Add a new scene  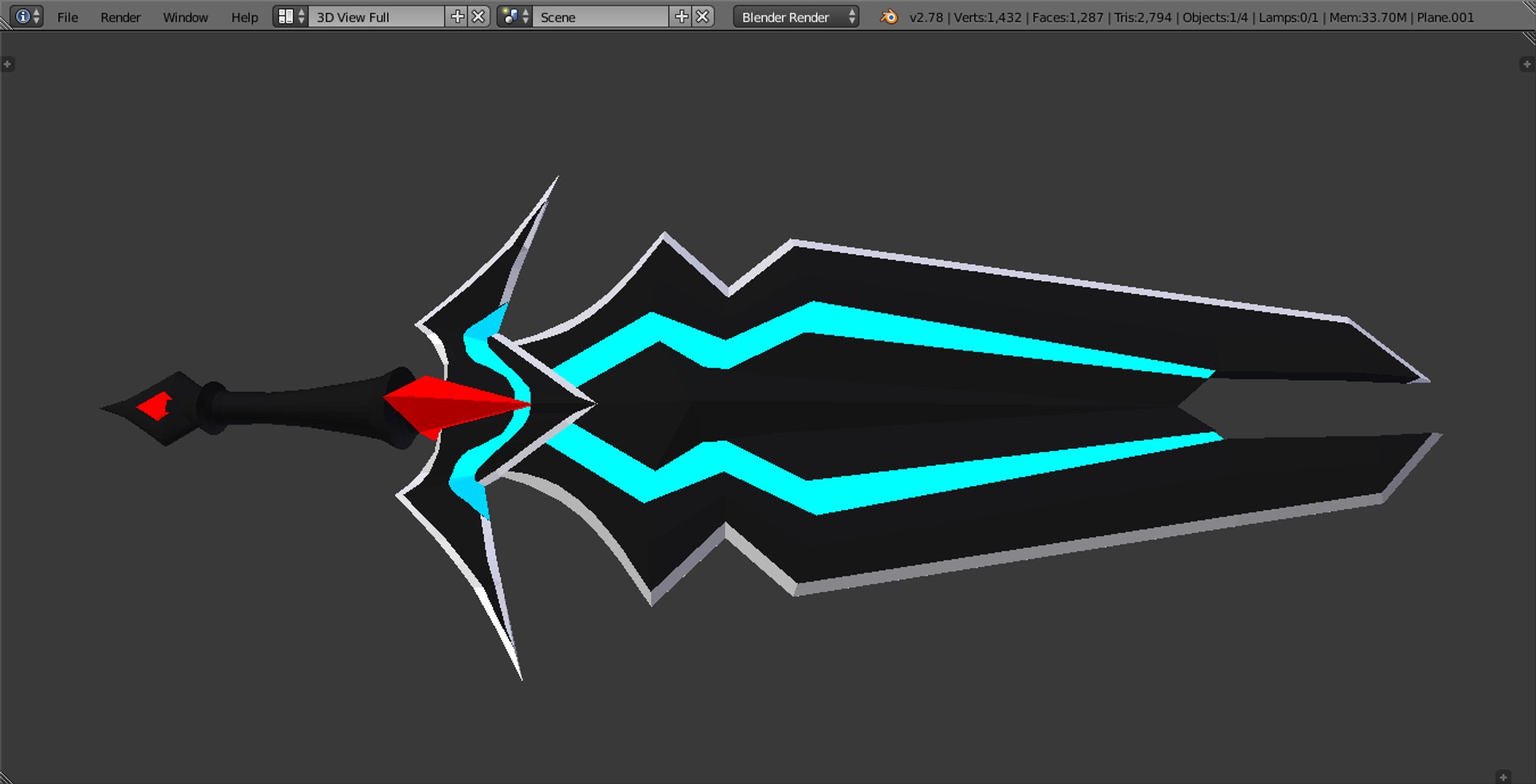pos(681,17)
